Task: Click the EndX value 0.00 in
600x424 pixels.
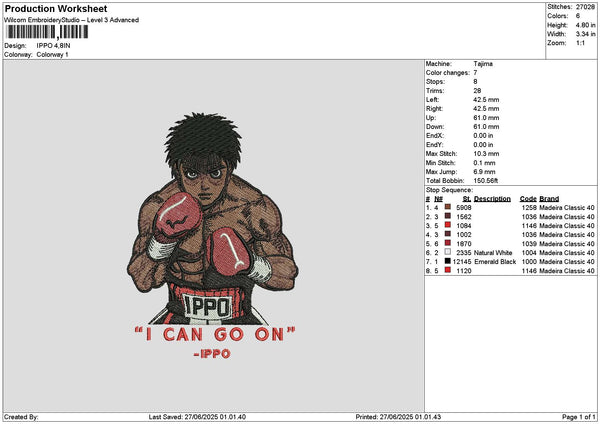Action: (483, 135)
